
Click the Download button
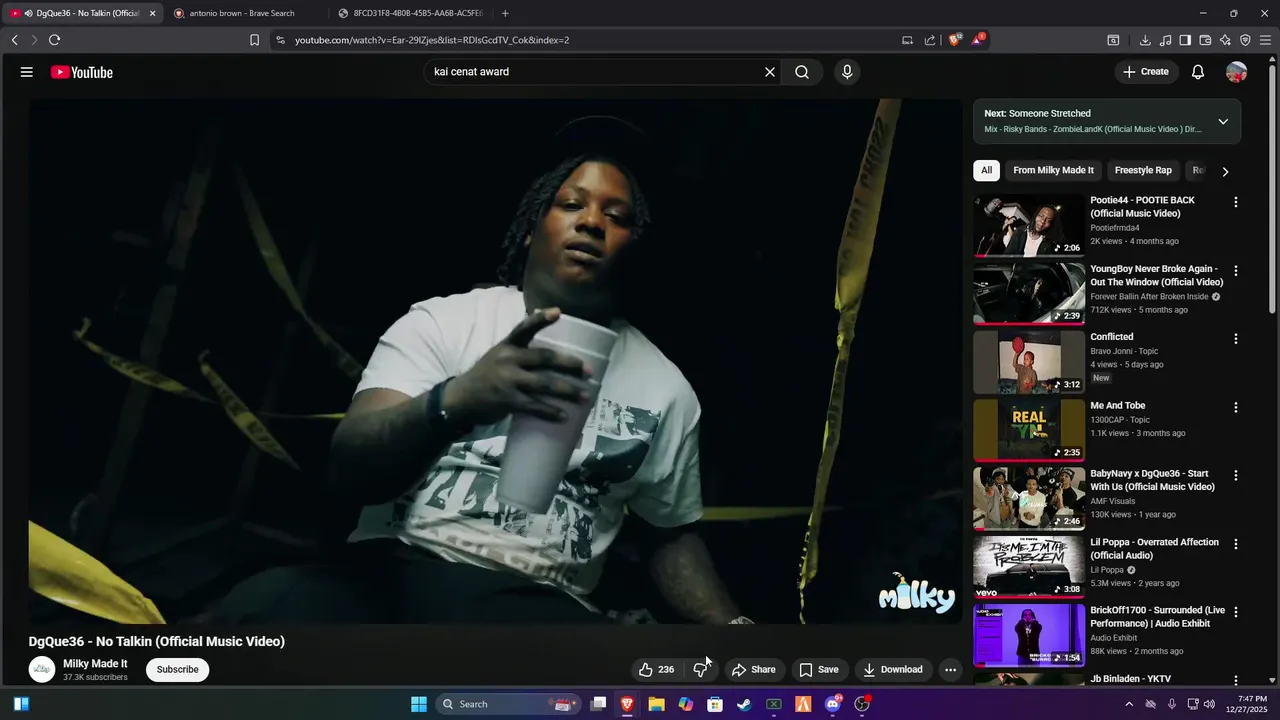click(x=893, y=670)
